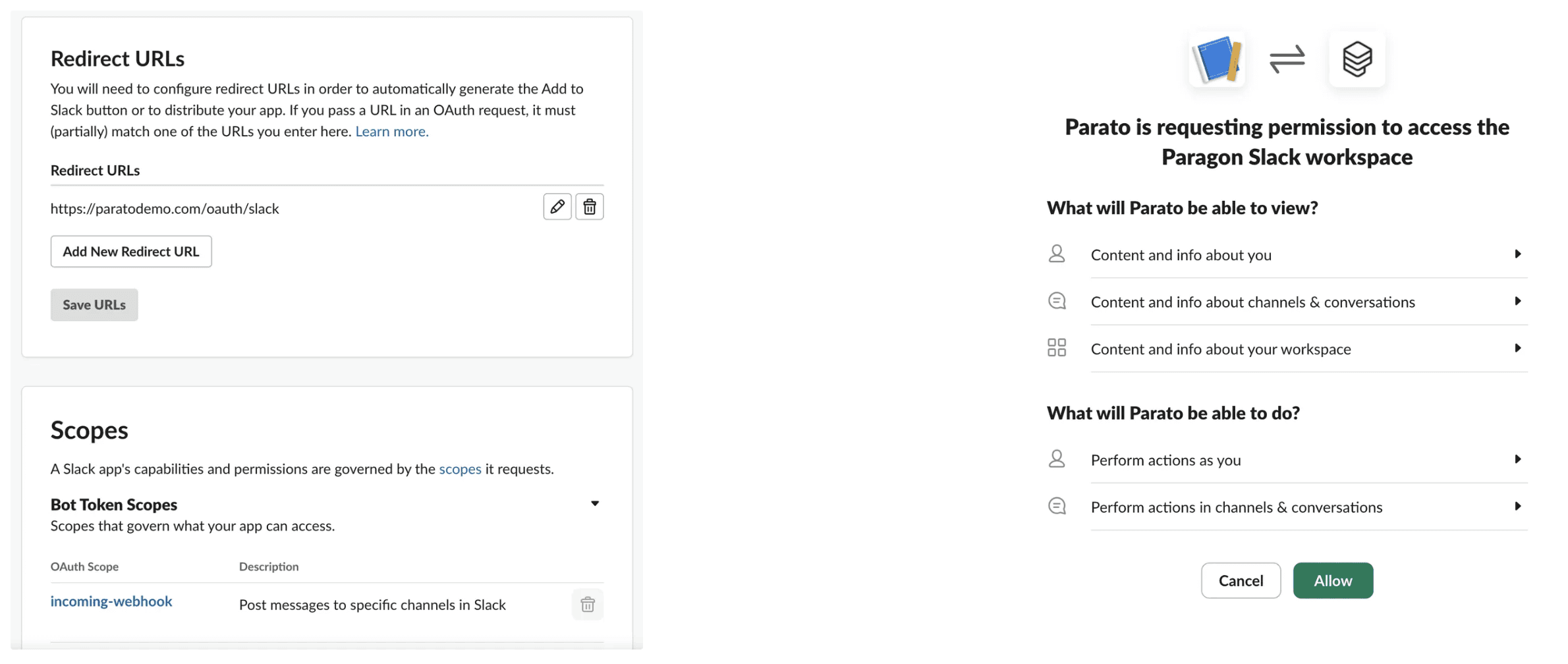Viewport: 1568px width, 664px height.
Task: Allow Parato access to the workspace
Action: 1333,580
